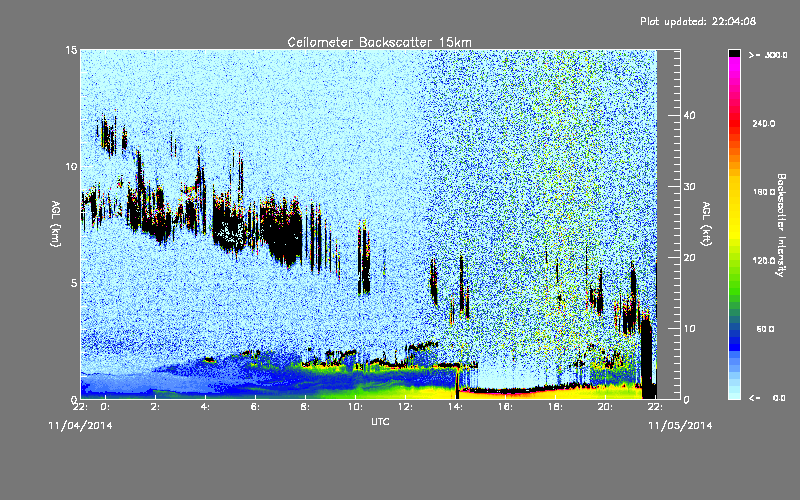Click the '5' tick on km axis
The image size is (800, 500).
(74, 283)
